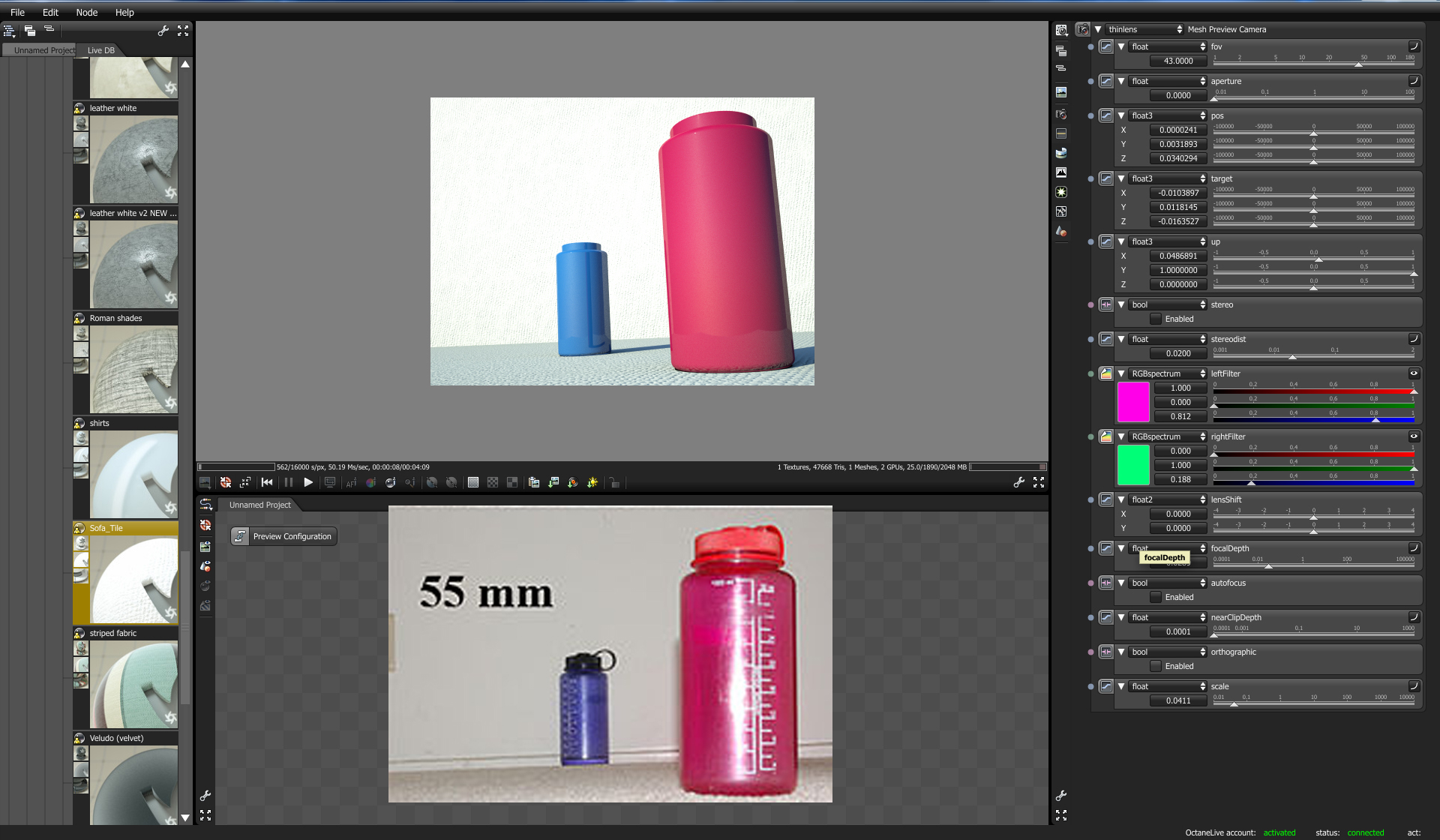Image resolution: width=1440 pixels, height=840 pixels.
Task: Click the viewport lock icon
Action: [614, 483]
